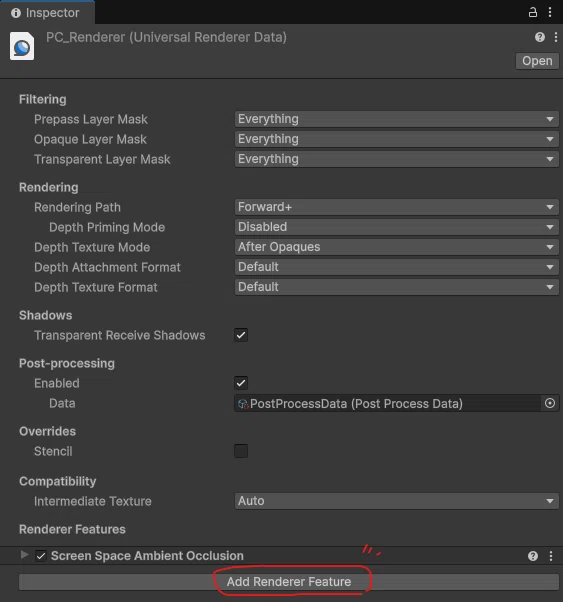Image resolution: width=563 pixels, height=602 pixels.
Task: Open the Depth Priming Mode dropdown
Action: [396, 227]
